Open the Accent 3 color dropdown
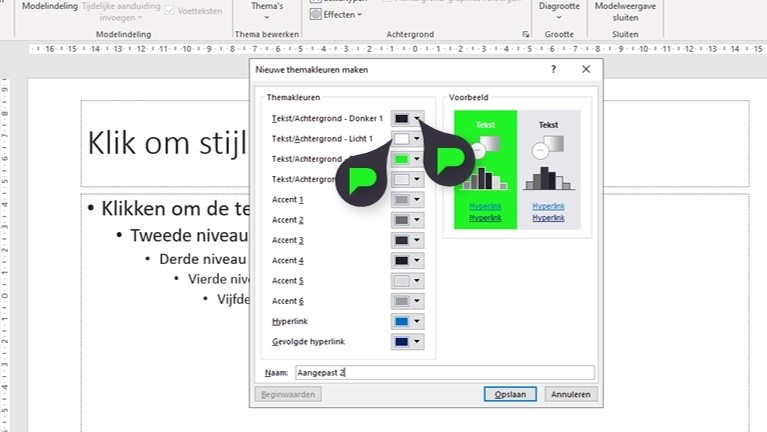This screenshot has width=767, height=432. [417, 240]
